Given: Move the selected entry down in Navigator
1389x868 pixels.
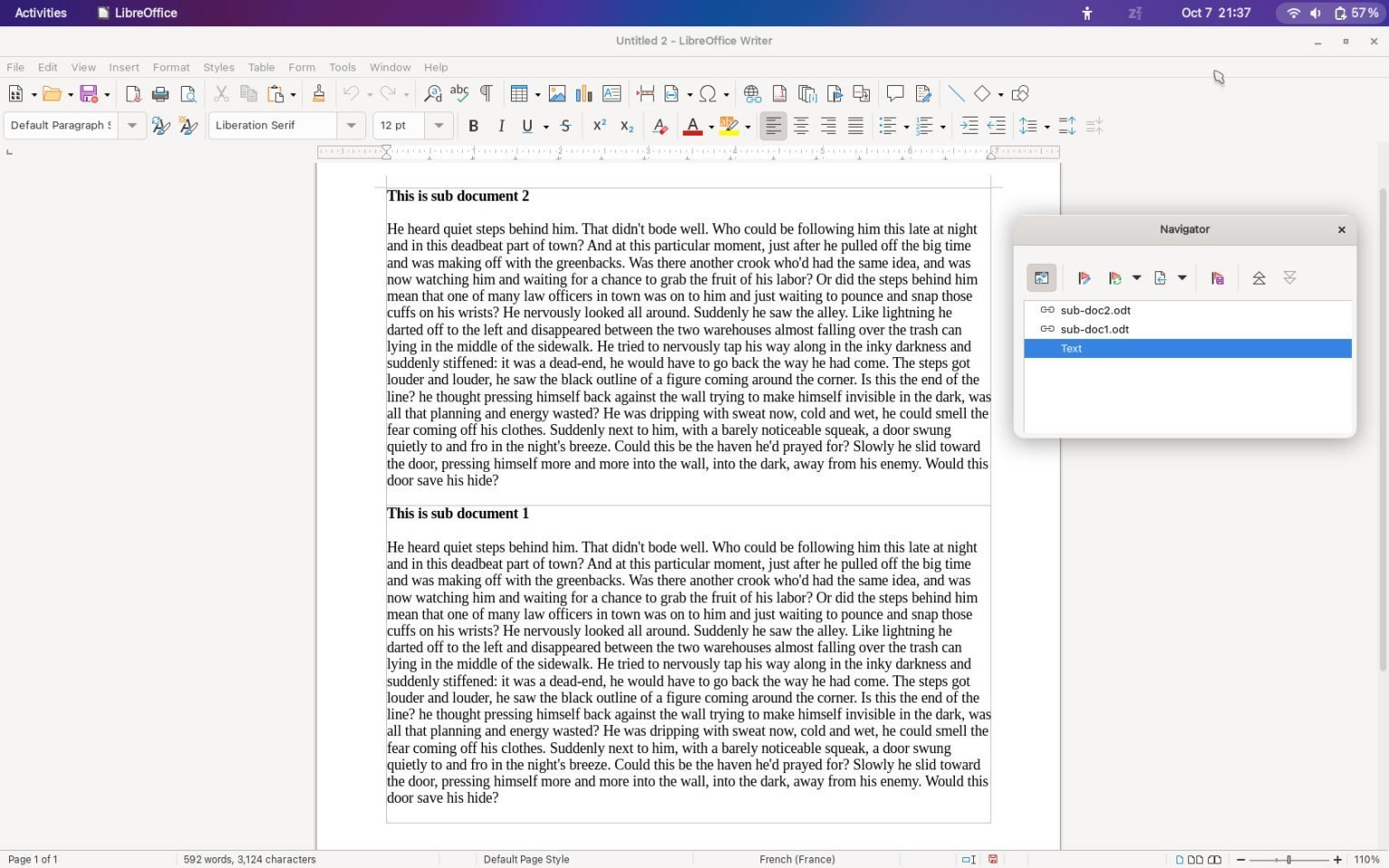Looking at the screenshot, I should (1289, 278).
